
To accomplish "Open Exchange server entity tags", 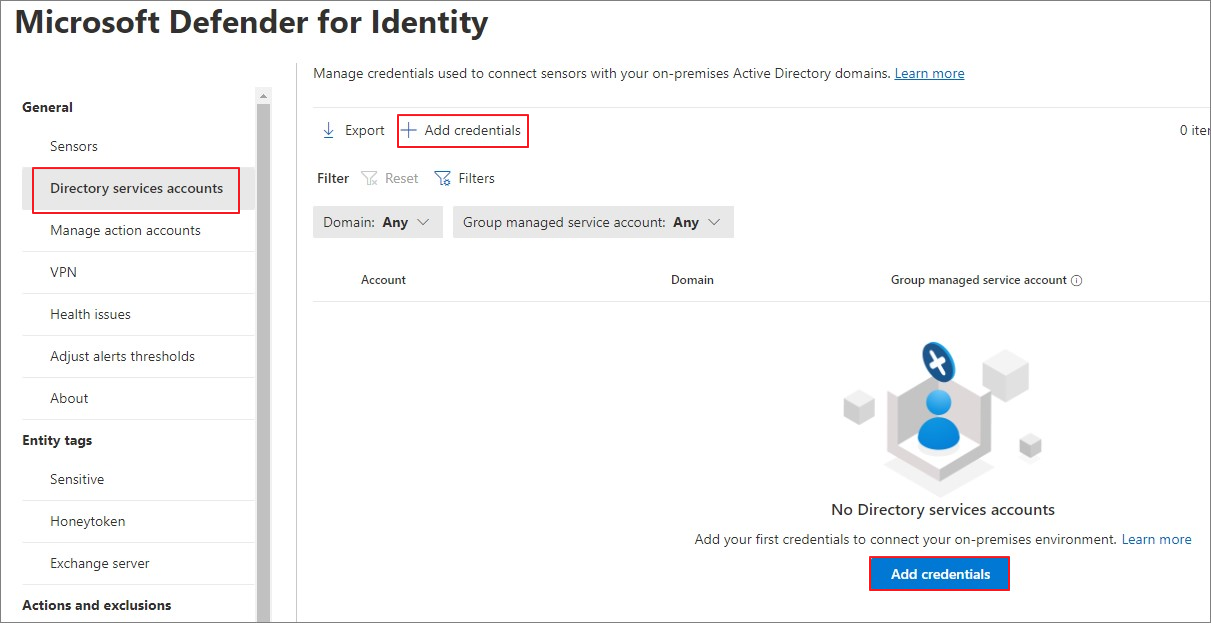I will [100, 563].
